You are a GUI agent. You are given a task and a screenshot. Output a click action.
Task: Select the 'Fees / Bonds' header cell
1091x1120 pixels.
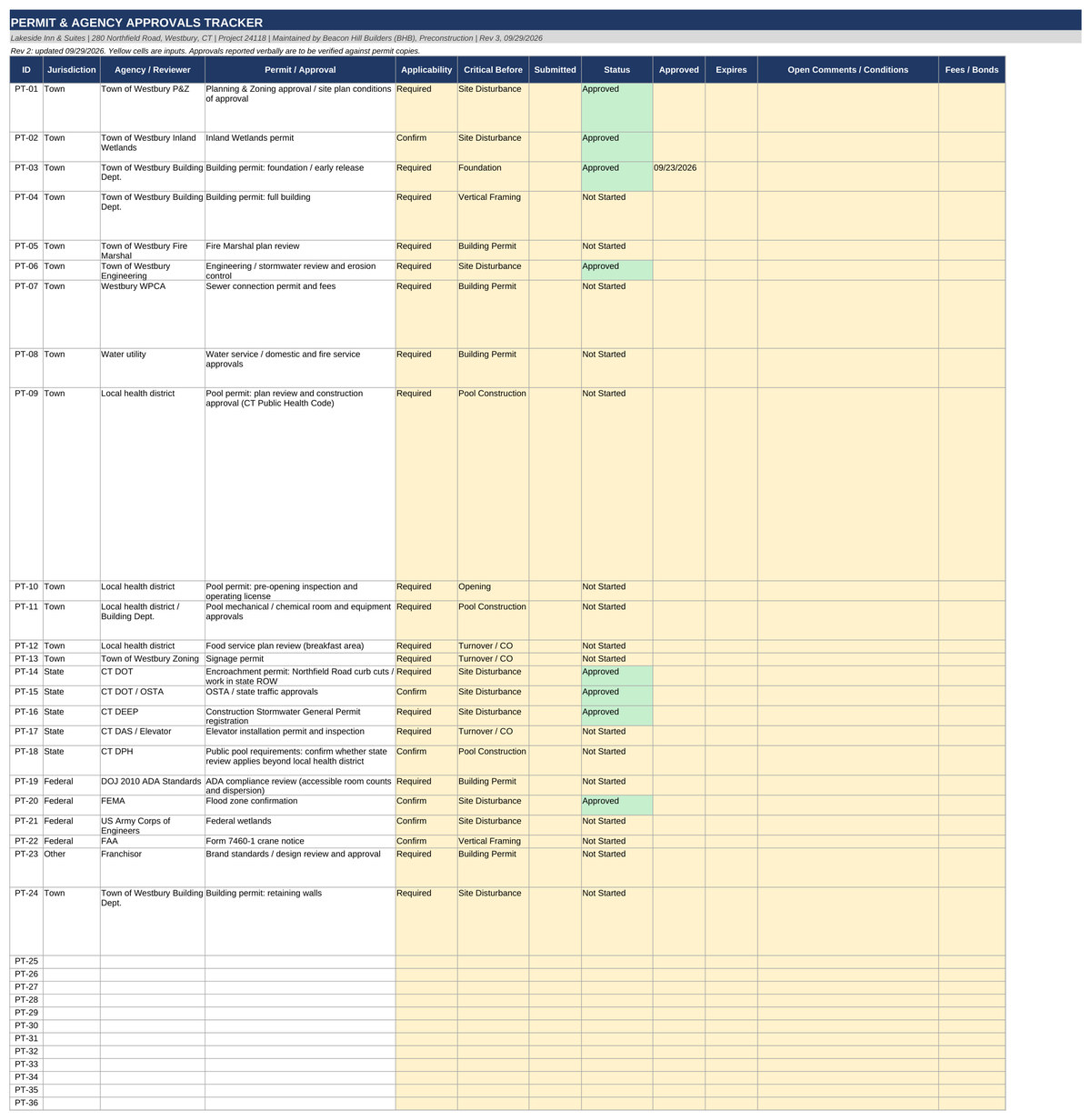[x=972, y=70]
